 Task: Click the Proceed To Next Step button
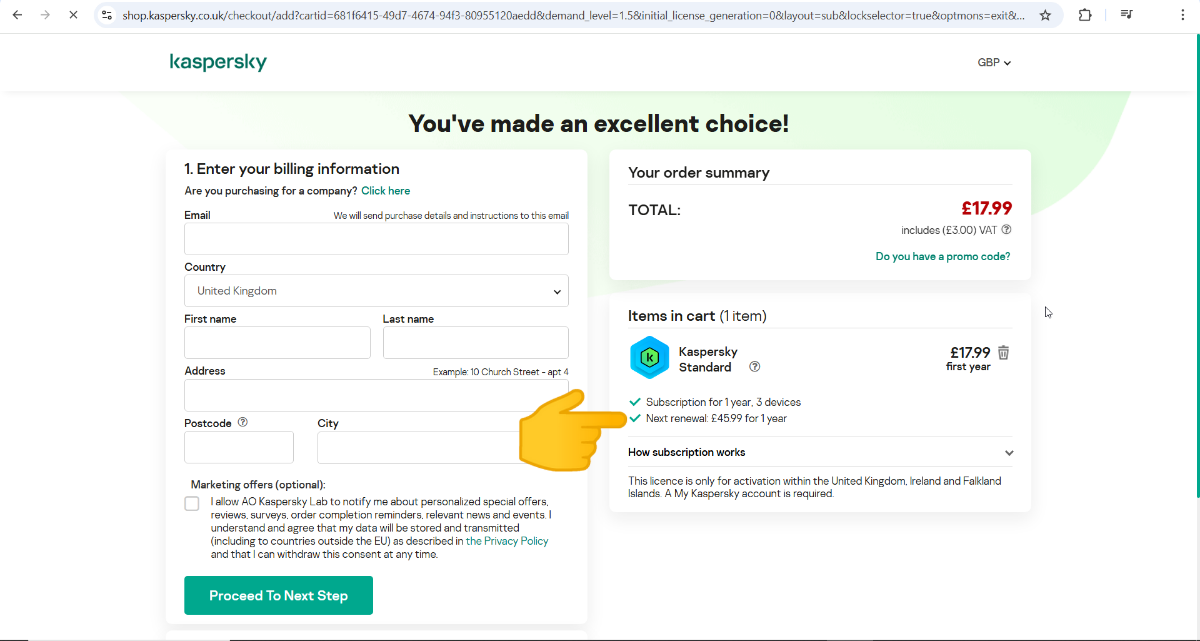point(278,595)
